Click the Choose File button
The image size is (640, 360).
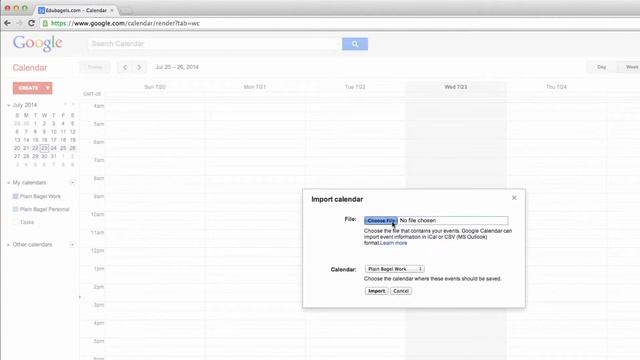(380, 220)
